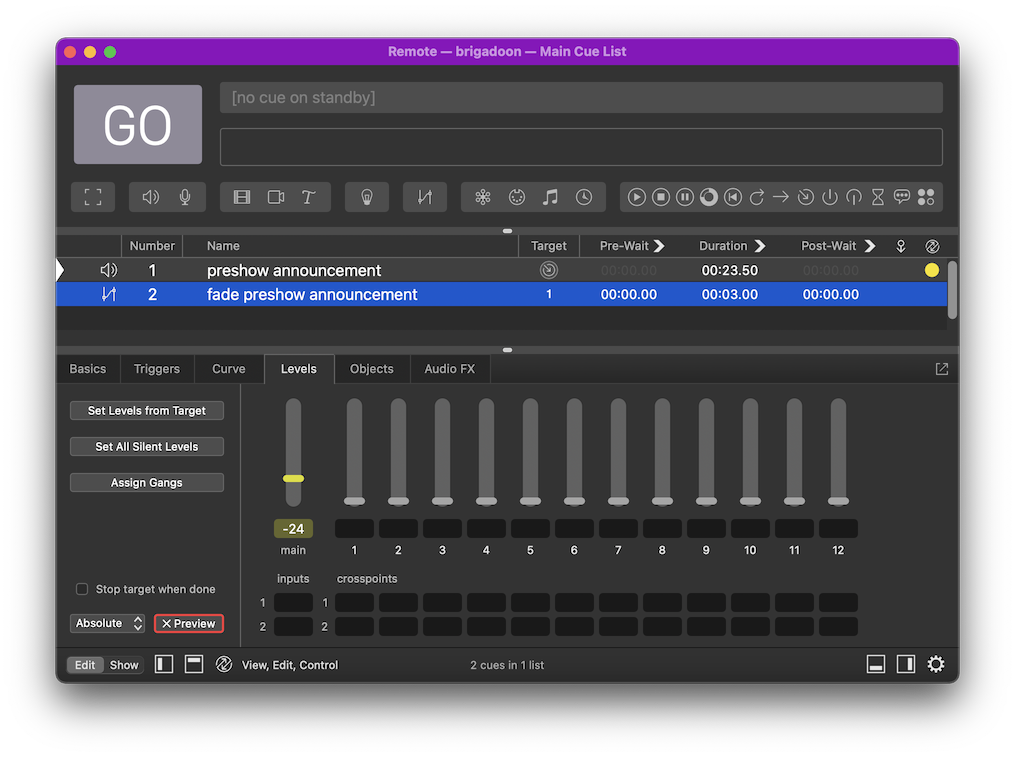Expand the Duration column chevron
This screenshot has width=1015, height=757.
[760, 246]
